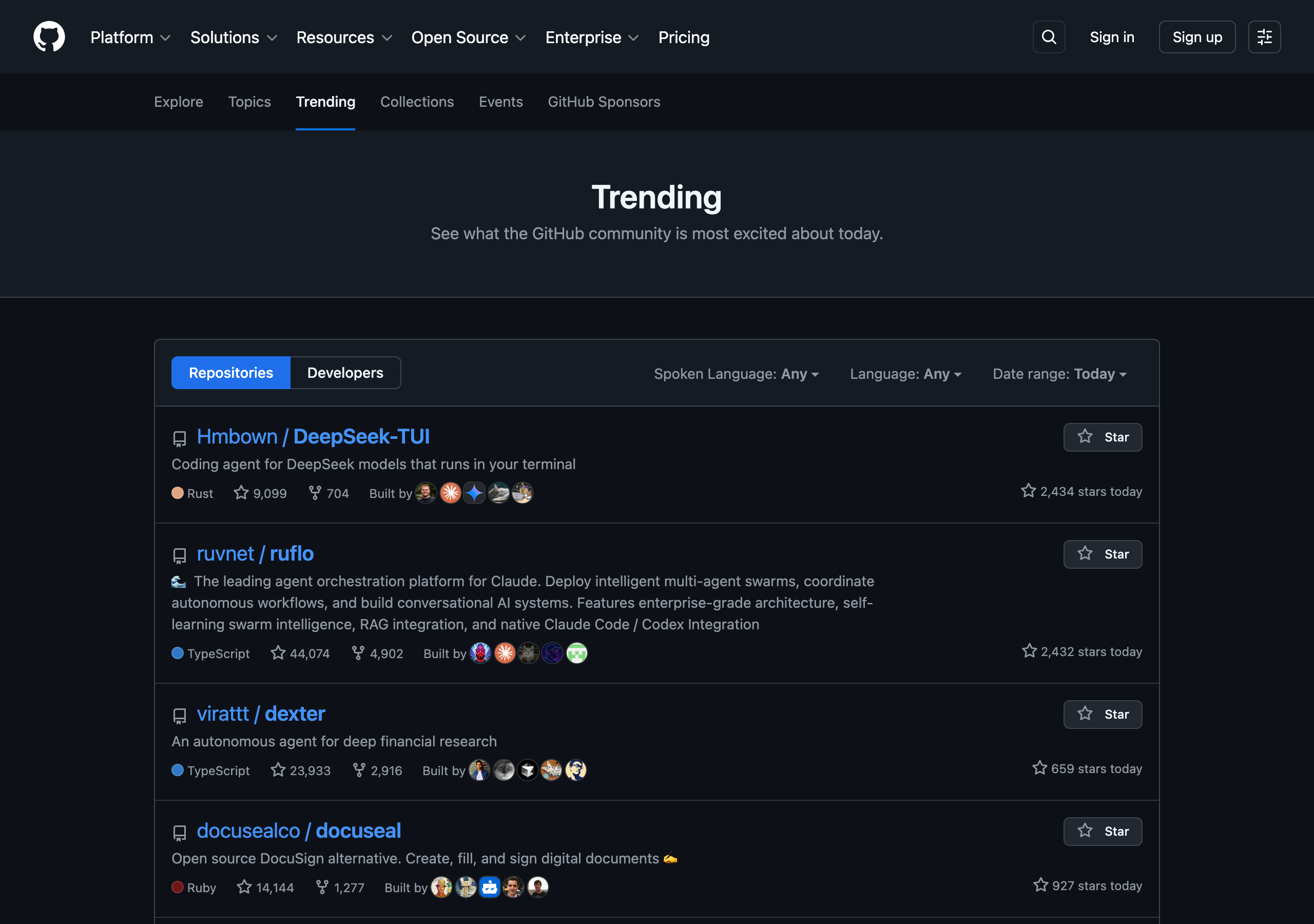Image resolution: width=1314 pixels, height=924 pixels.
Task: Open Spoken Language: Any dropdown
Action: click(x=737, y=374)
